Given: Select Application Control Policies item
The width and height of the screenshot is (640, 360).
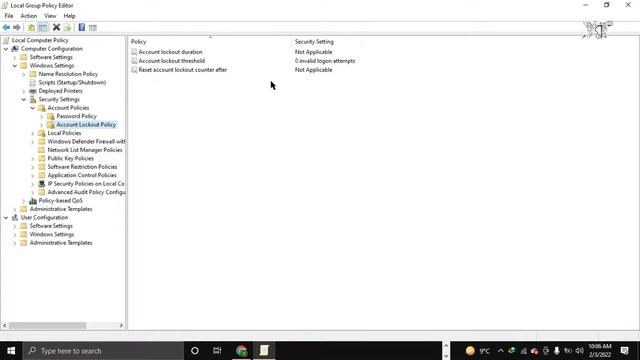Looking at the screenshot, I should coord(82,176).
